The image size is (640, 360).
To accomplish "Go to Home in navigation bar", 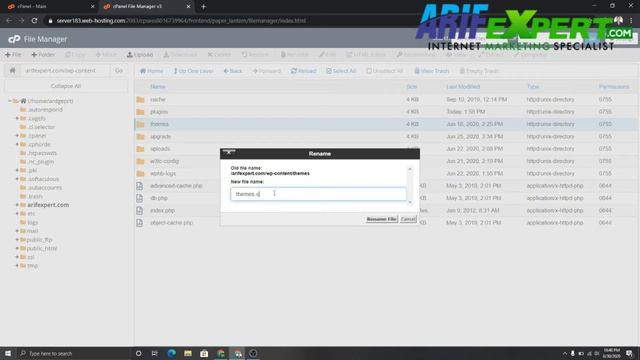I will [x=151, y=71].
